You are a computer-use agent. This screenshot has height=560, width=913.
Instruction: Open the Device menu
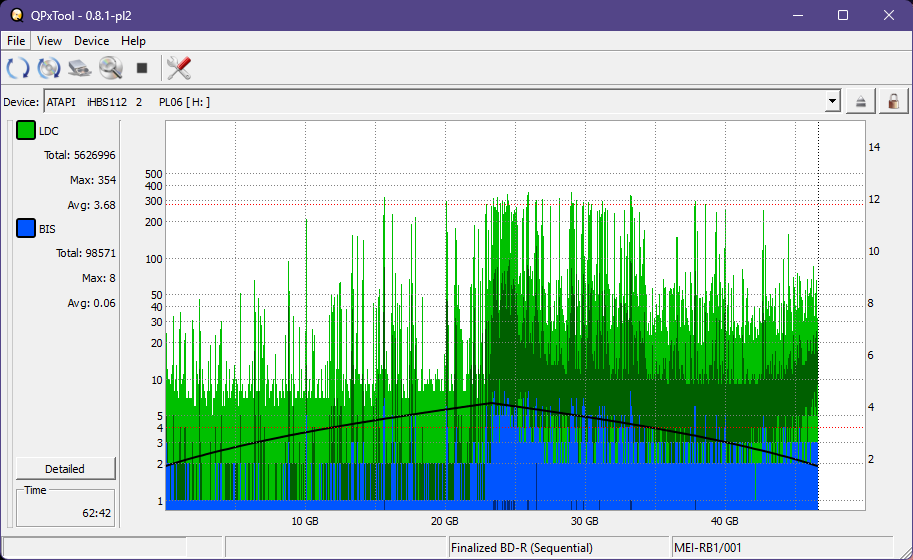pos(91,41)
